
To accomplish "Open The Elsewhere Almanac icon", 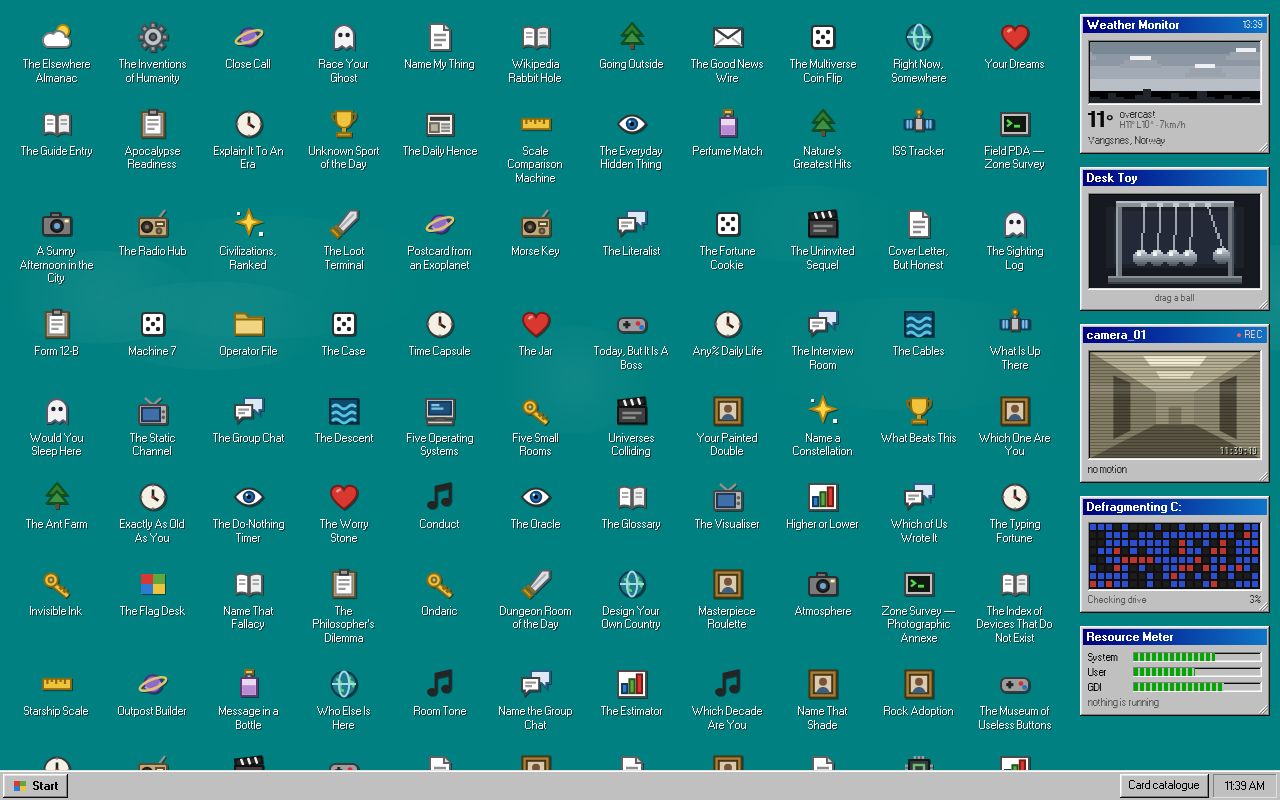I will 56,38.
